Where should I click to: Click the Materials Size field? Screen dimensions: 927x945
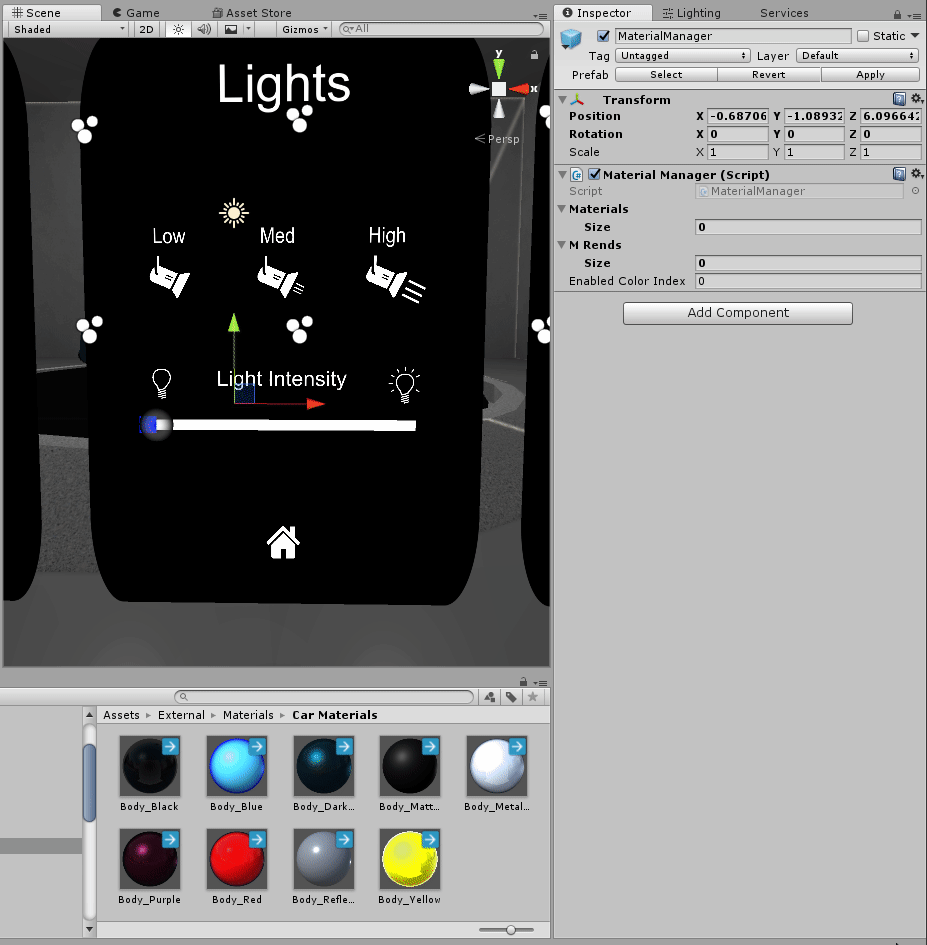coord(808,227)
